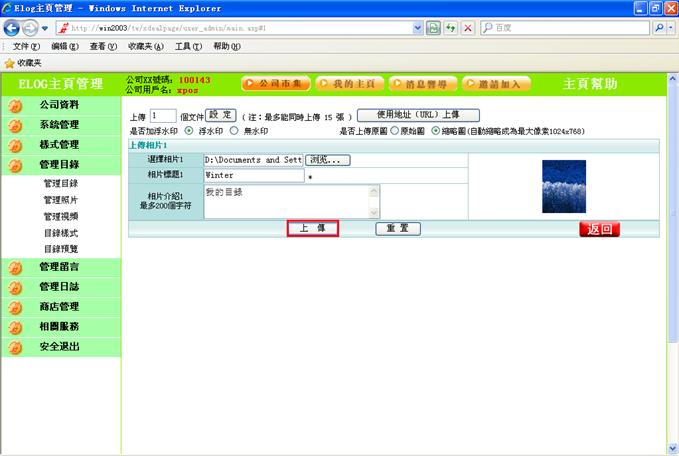Click the 收藏夹 favorites star icon
This screenshot has height=456, width=679.
[x=10, y=62]
